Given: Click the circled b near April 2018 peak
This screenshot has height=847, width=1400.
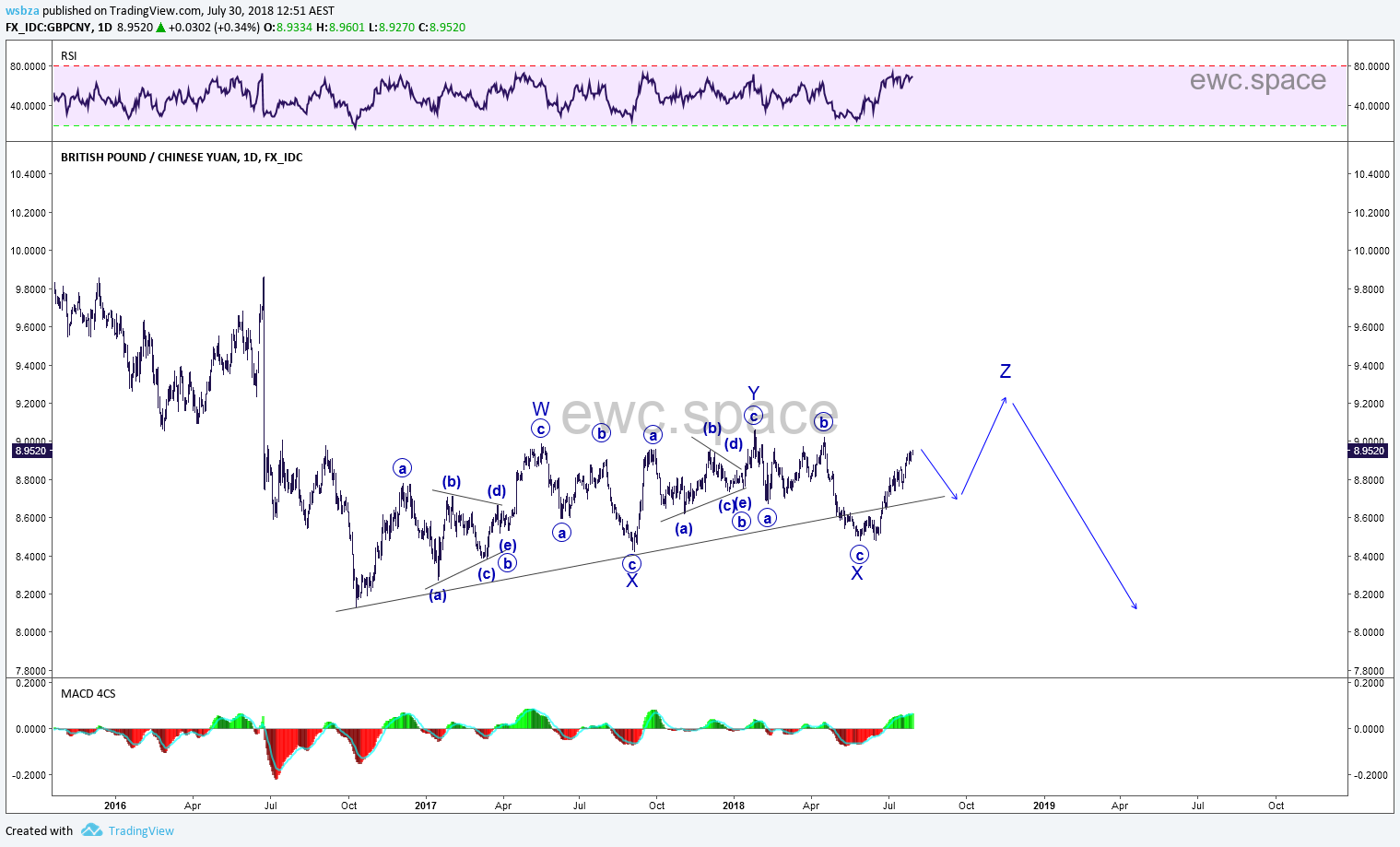Looking at the screenshot, I should click(824, 422).
